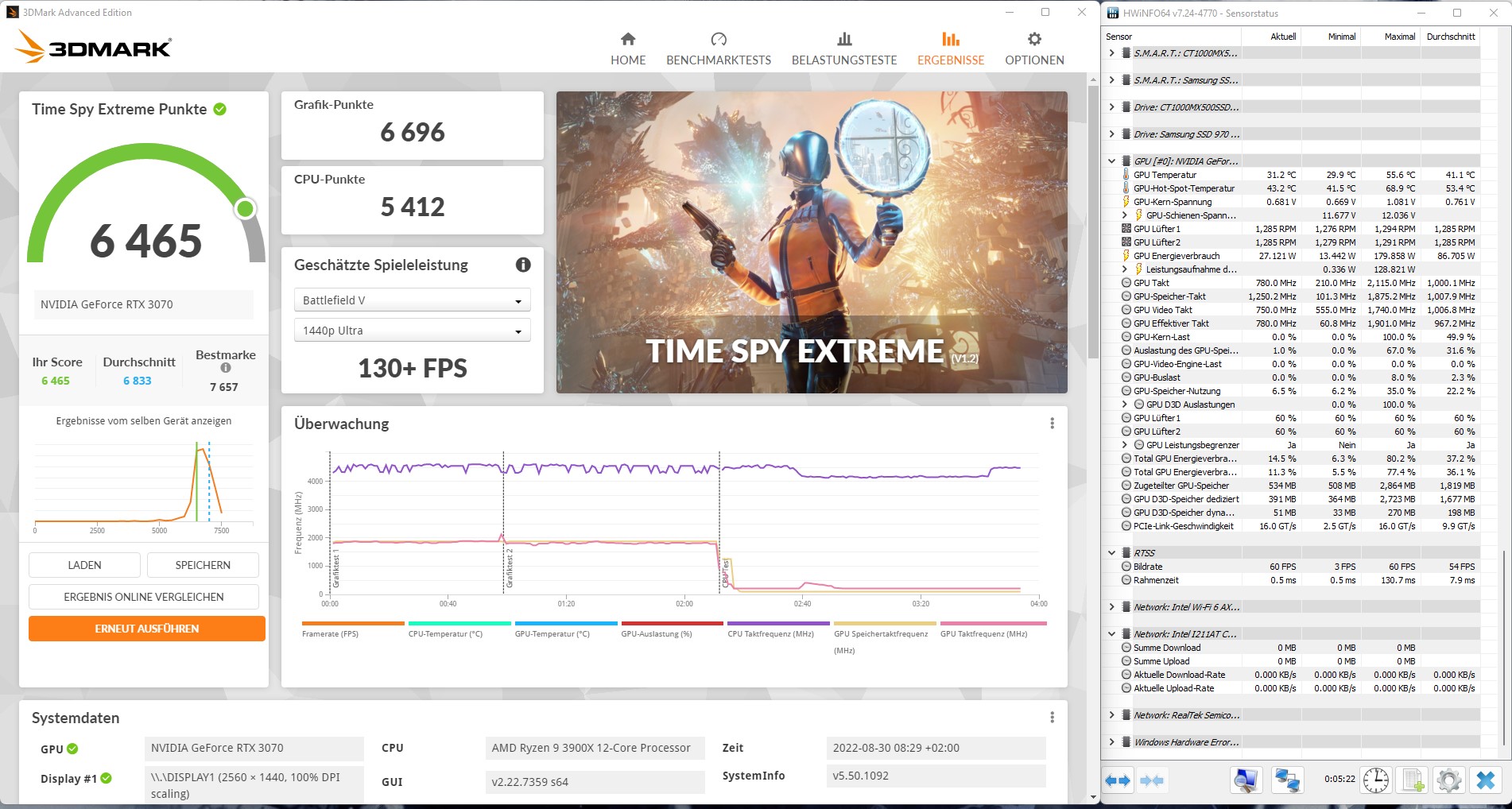The image size is (1512, 809).
Task: Click the GPU Takt clock icon
Action: tap(1126, 283)
